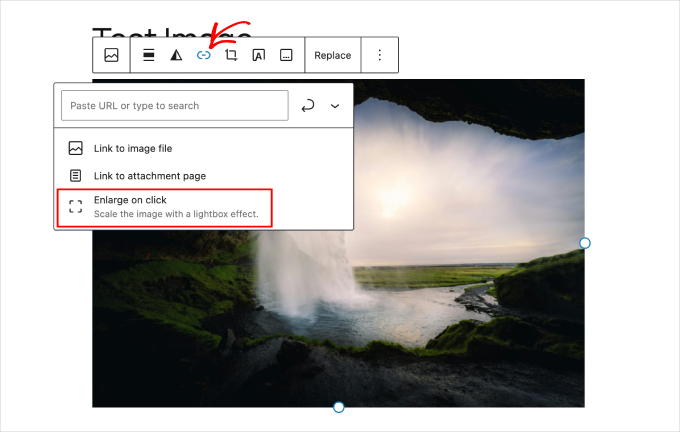Choose Link to image file
The height and width of the screenshot is (432, 680).
133,148
